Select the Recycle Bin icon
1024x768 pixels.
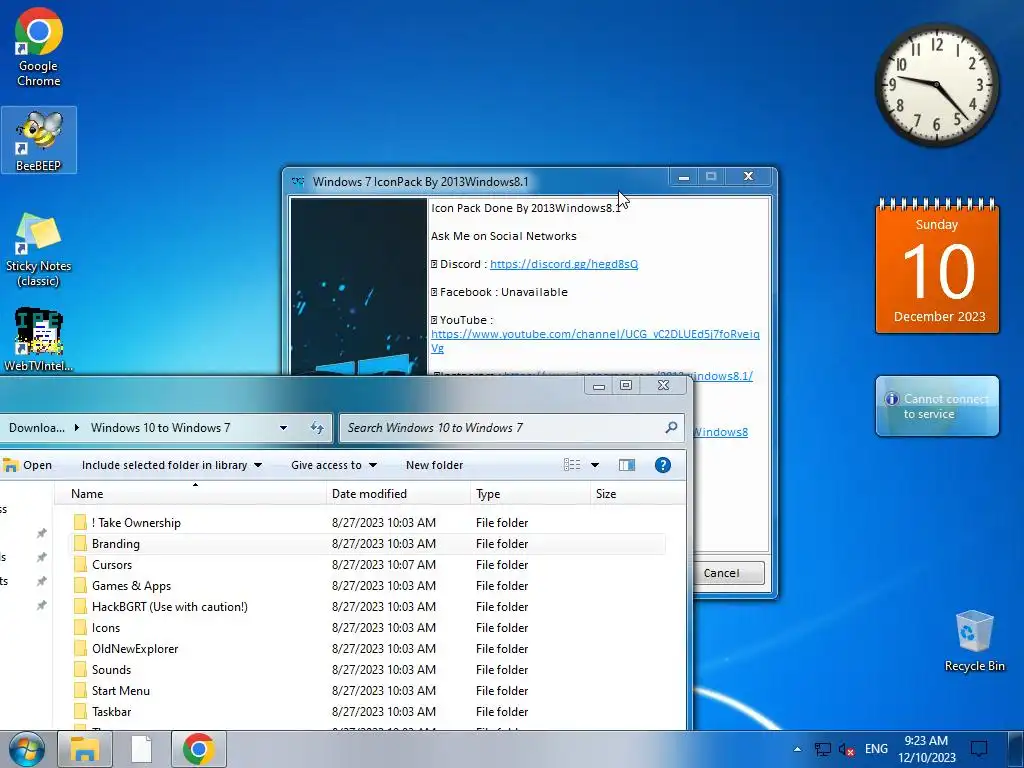974,641
